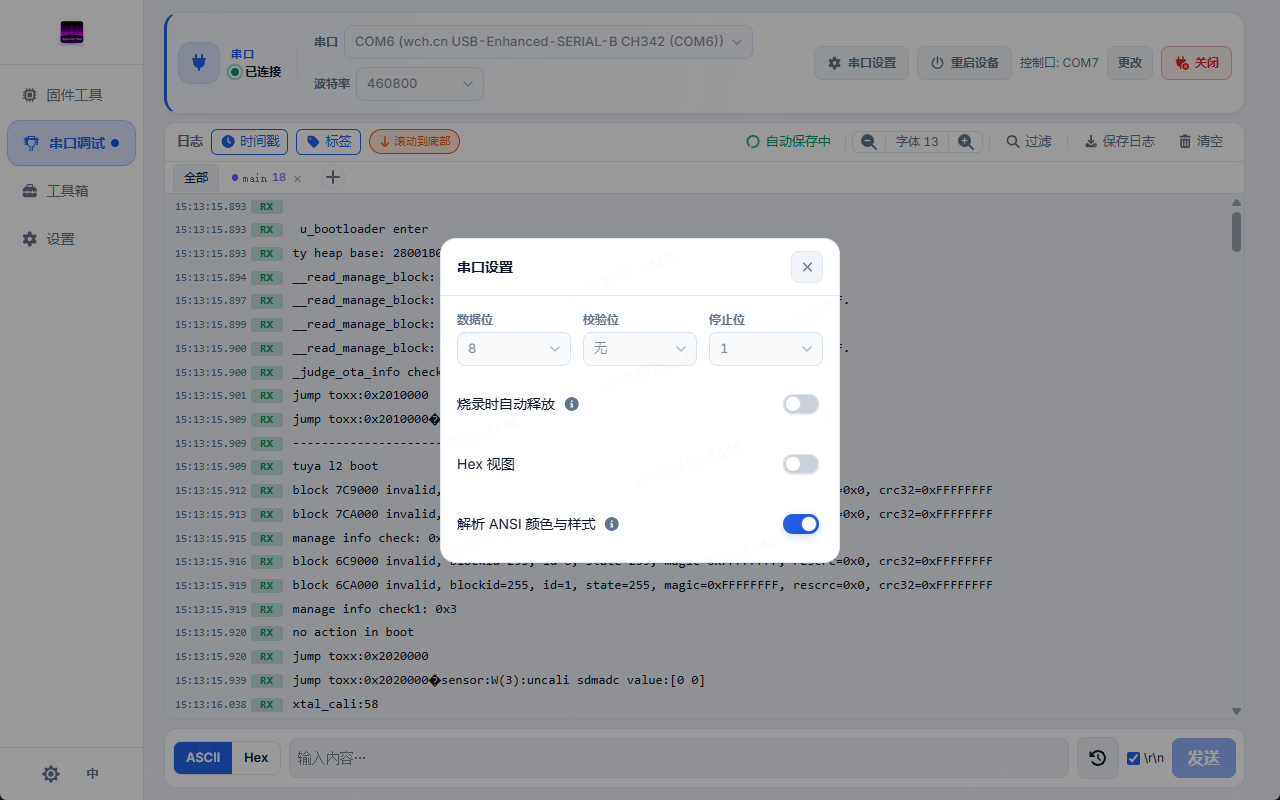
Task: Select 串口调试 in sidebar
Action: [72, 143]
